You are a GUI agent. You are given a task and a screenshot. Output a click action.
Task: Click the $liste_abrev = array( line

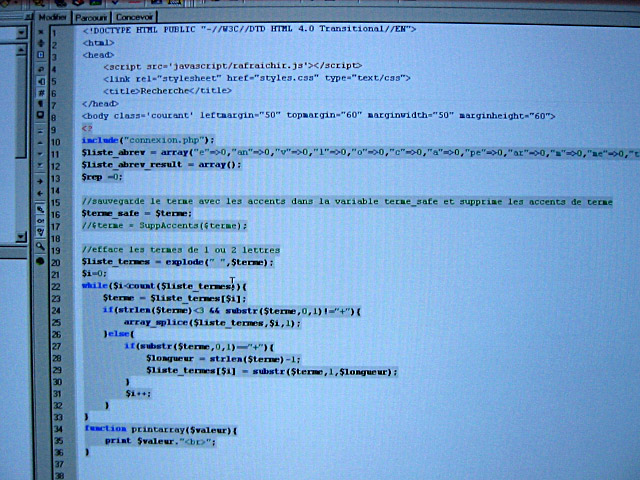tap(360, 153)
